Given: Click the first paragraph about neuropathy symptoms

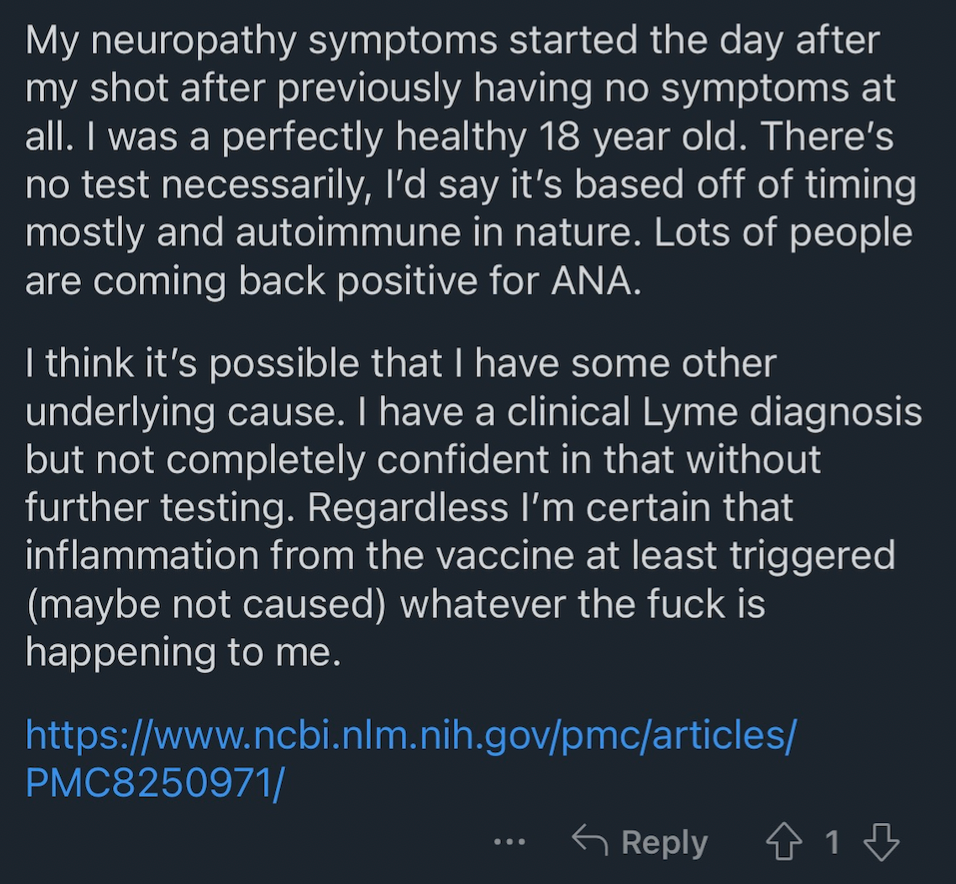Looking at the screenshot, I should (x=471, y=160).
